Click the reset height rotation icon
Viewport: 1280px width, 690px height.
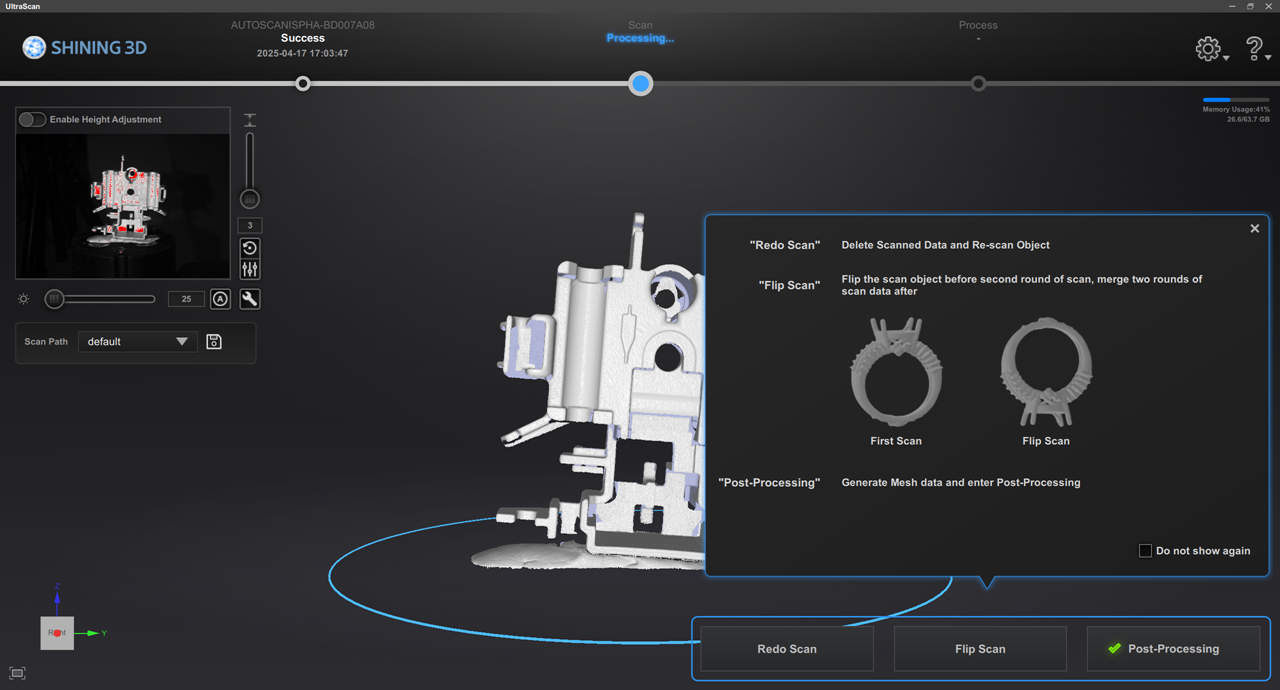(250, 248)
